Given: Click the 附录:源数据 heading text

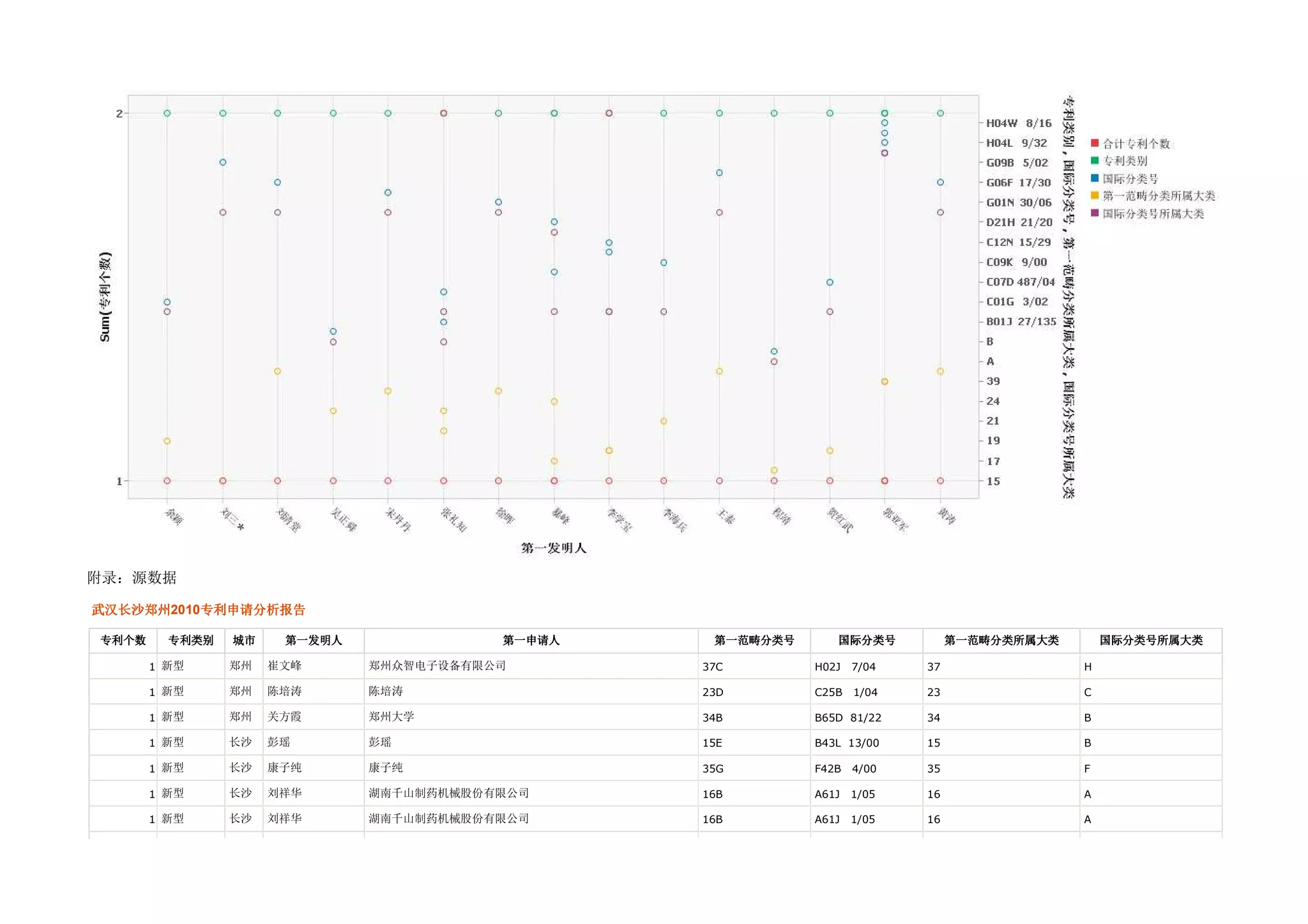Looking at the screenshot, I should pyautogui.click(x=132, y=578).
